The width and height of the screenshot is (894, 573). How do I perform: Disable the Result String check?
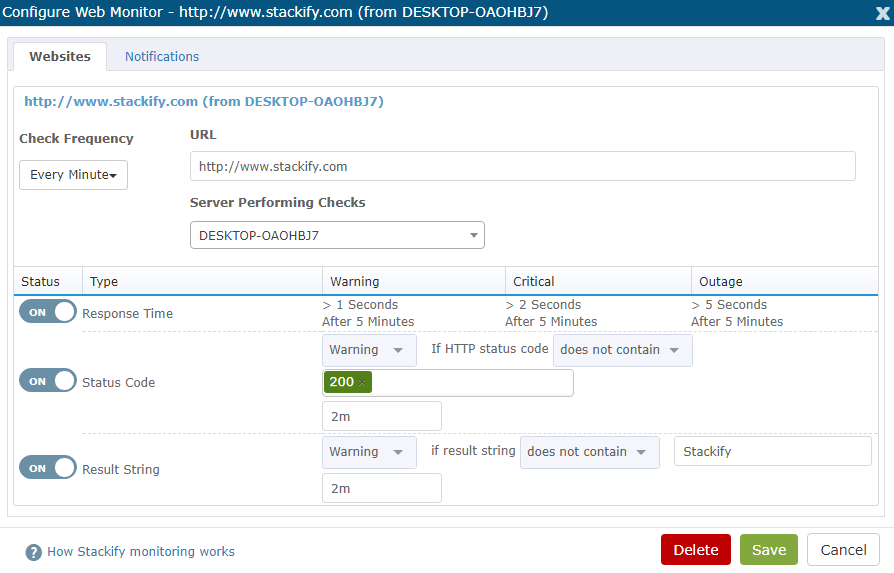[x=48, y=468]
